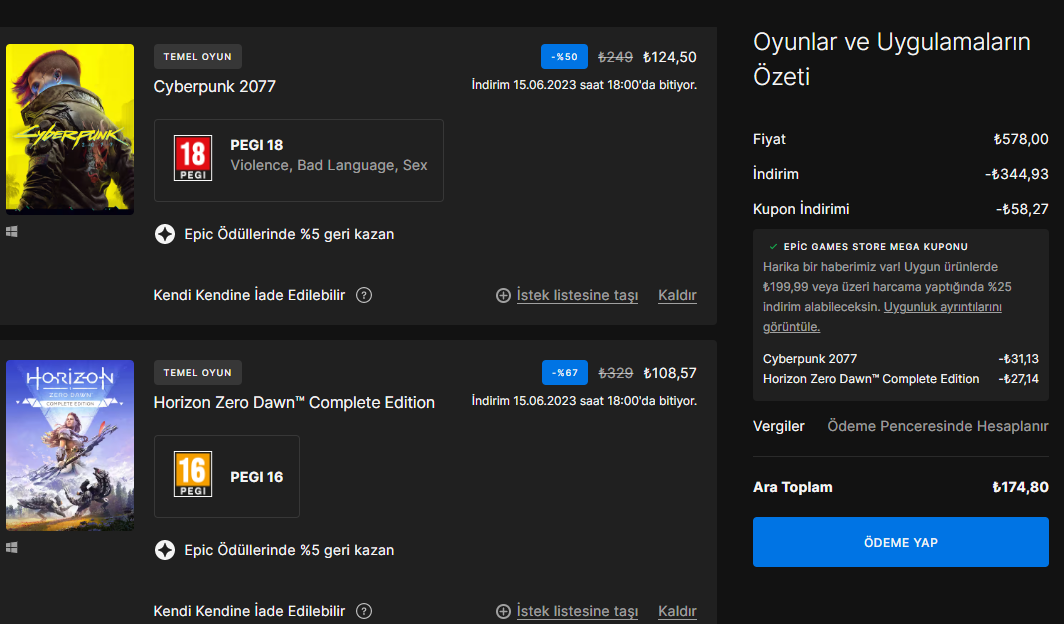Click the Horizon Zero Dawn™ Complete Edition title
This screenshot has height=624, width=1064.
(x=294, y=403)
